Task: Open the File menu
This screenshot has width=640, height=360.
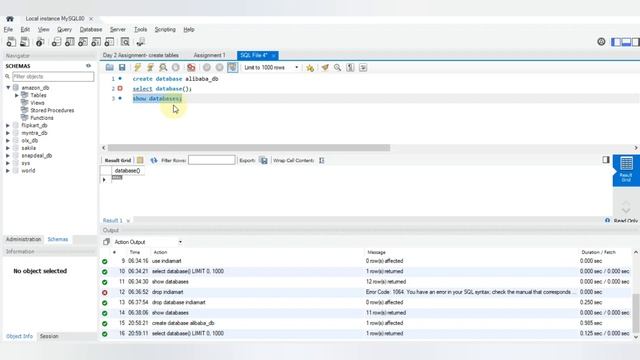Action: coord(8,29)
